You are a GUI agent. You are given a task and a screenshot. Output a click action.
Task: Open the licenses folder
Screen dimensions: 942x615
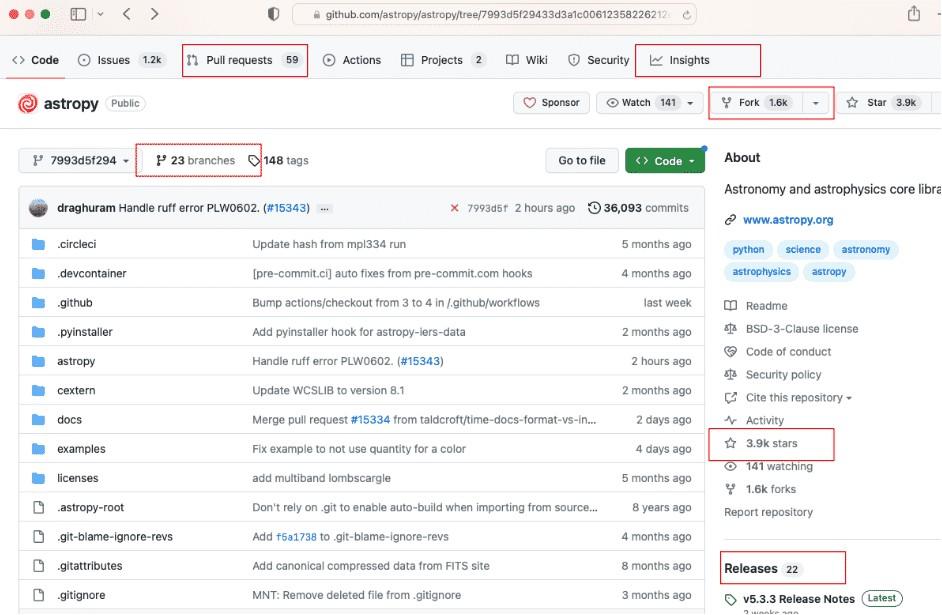click(77, 478)
